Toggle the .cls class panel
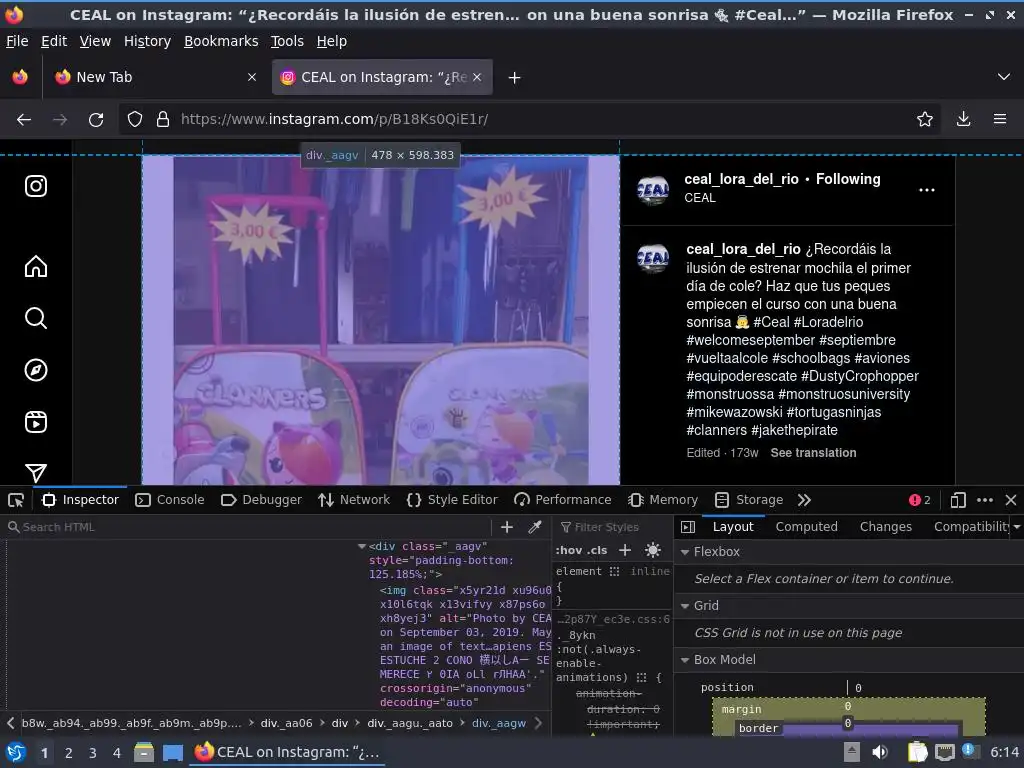The height and width of the screenshot is (768, 1024). (598, 550)
